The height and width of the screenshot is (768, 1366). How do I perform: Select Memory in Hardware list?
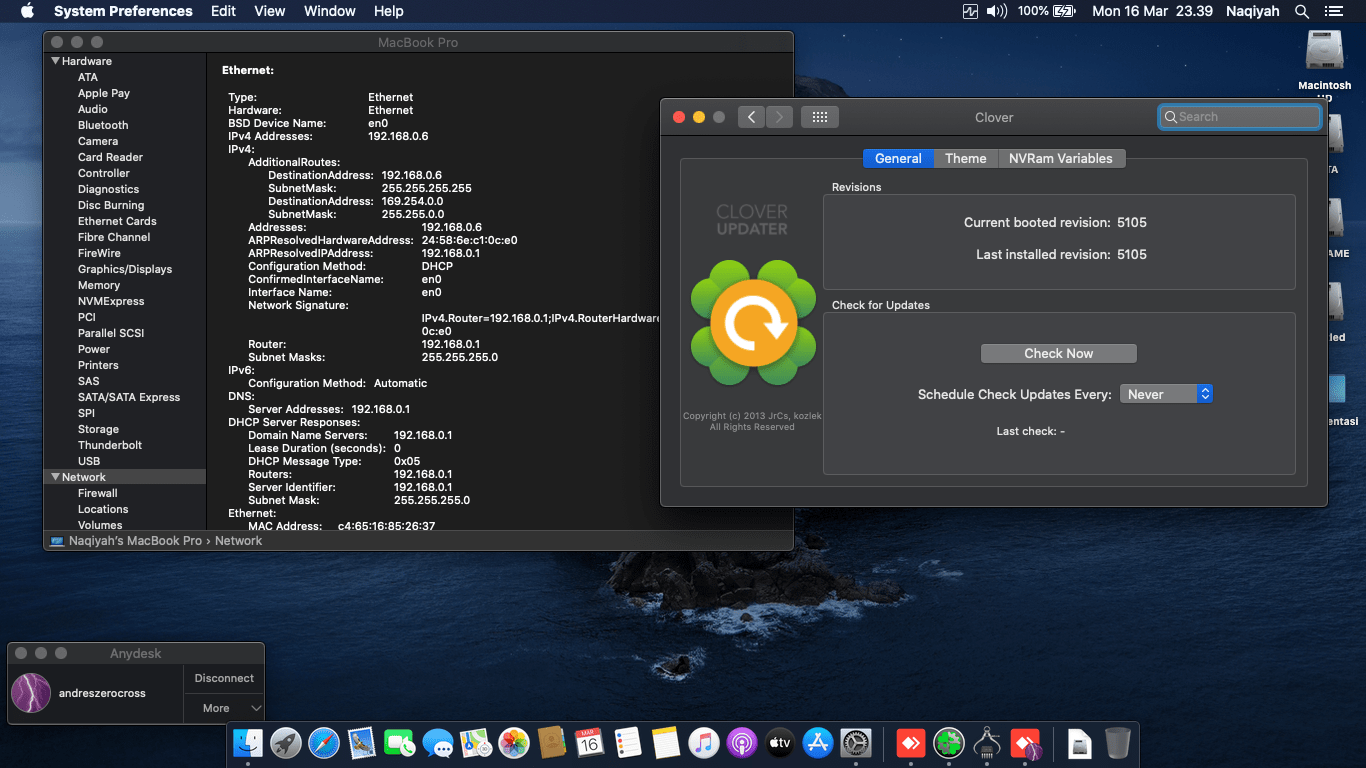pyautogui.click(x=99, y=285)
